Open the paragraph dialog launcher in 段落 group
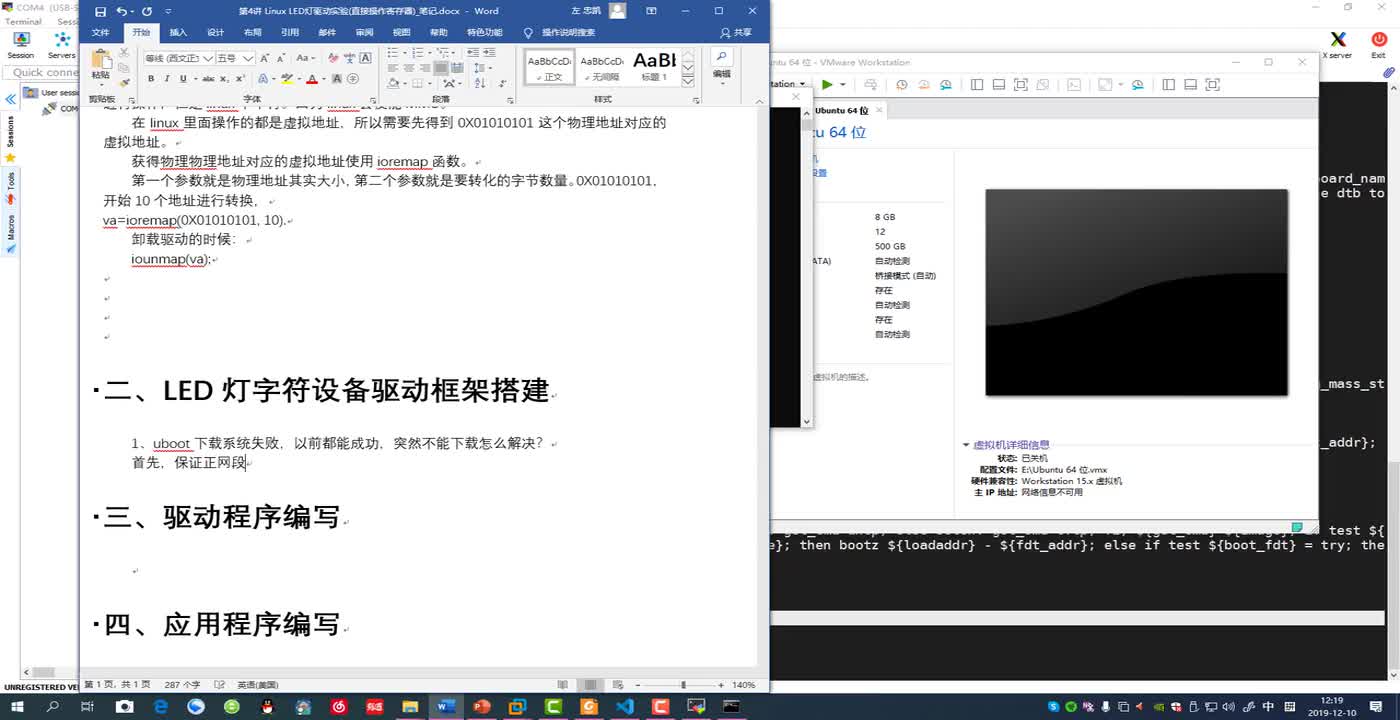Viewport: 1400px width, 720px height. tap(509, 100)
